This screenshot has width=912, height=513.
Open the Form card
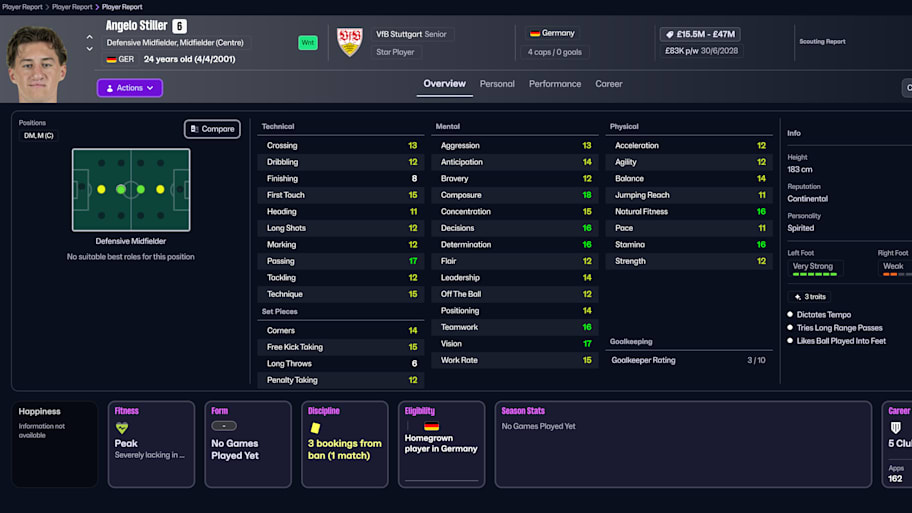[248, 444]
